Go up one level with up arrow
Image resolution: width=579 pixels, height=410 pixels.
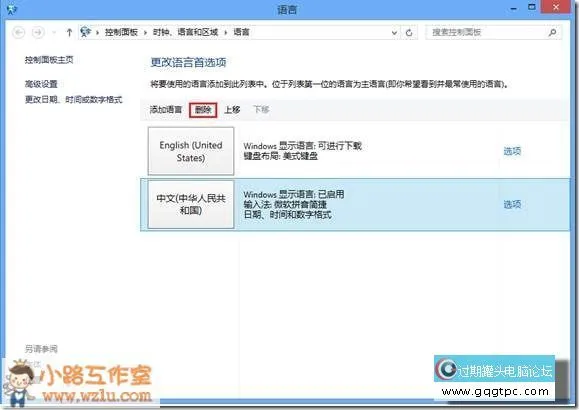[x=69, y=33]
